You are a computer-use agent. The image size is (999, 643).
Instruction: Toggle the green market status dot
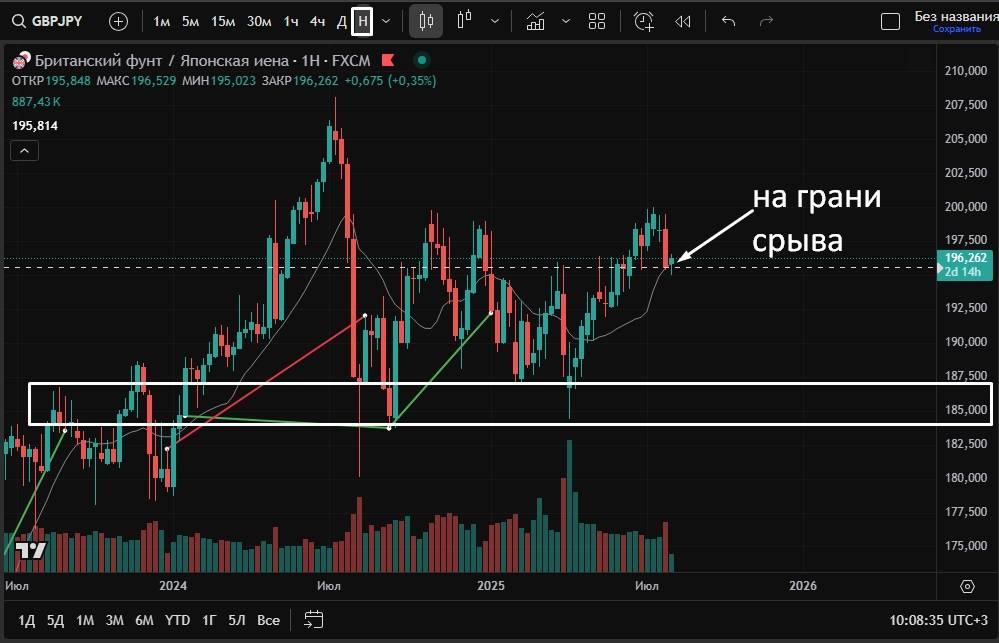pyautogui.click(x=424, y=61)
